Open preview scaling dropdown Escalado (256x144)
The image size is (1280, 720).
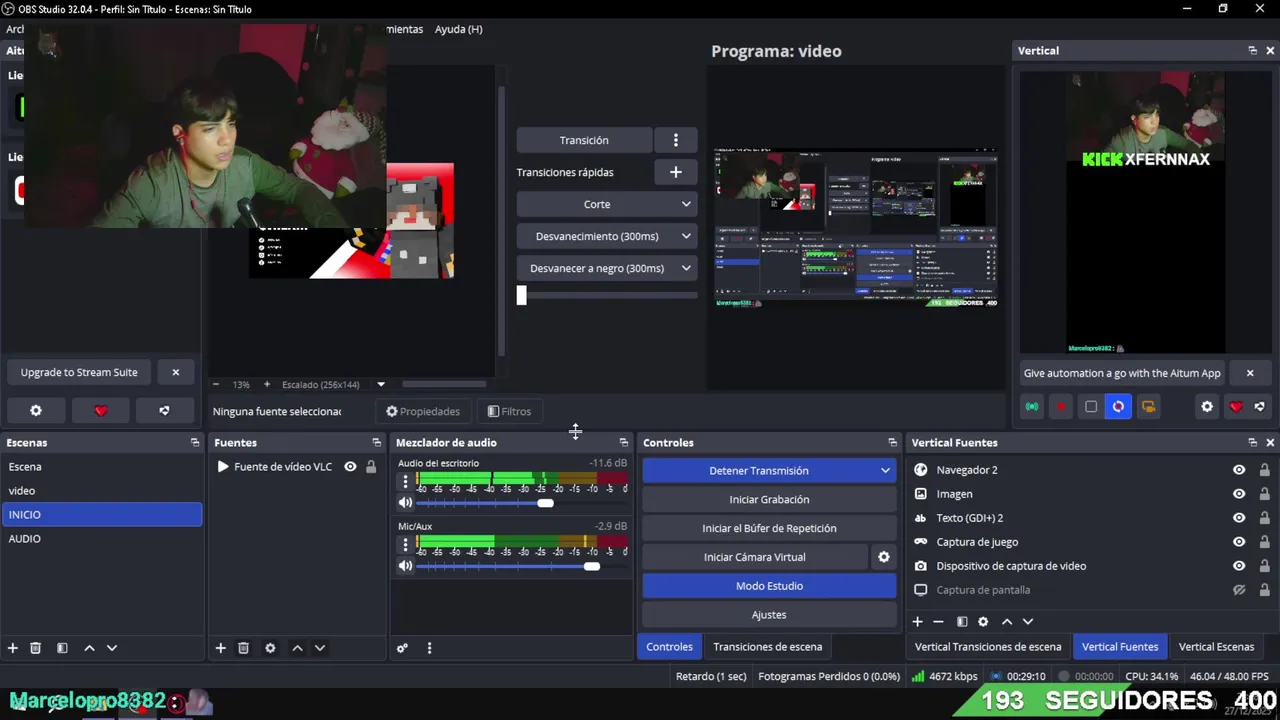[x=380, y=384]
